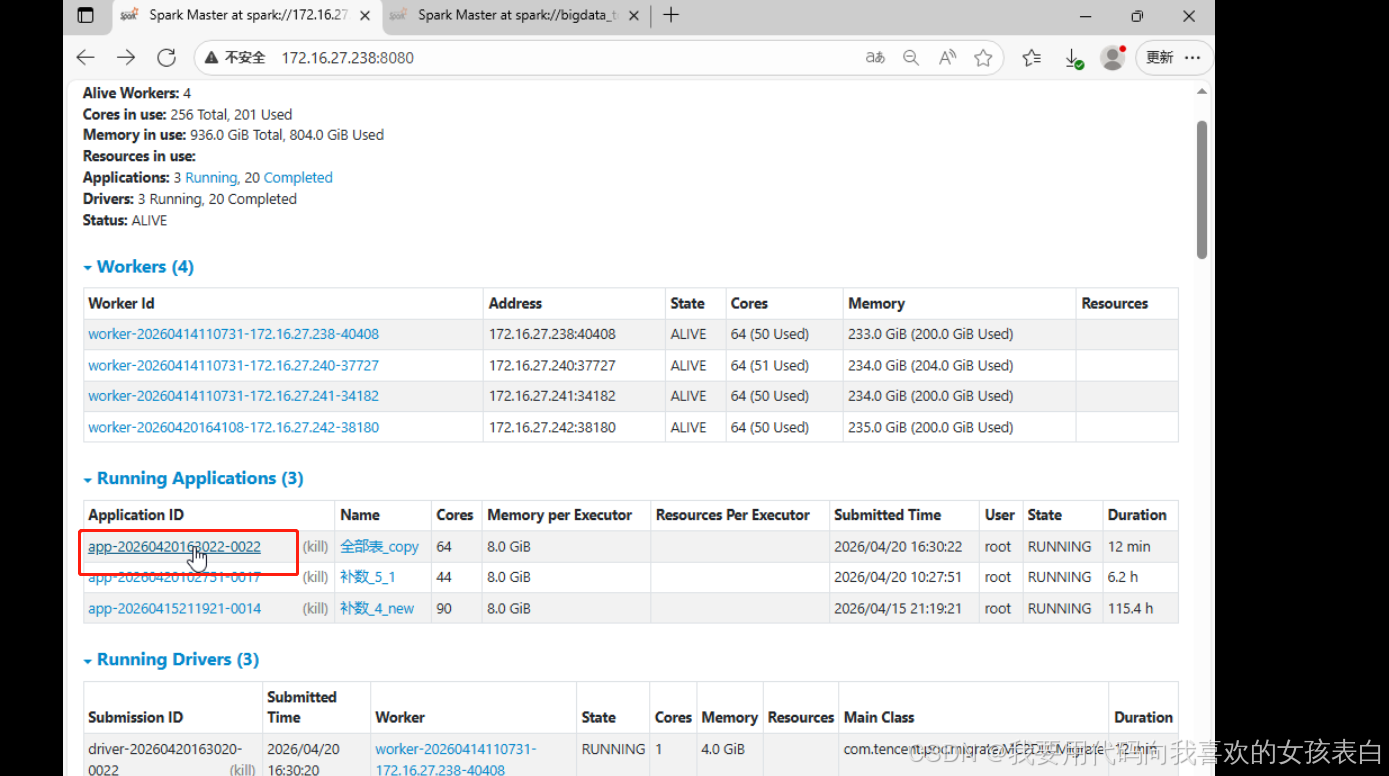The image size is (1389, 776).
Task: Go back to the previous page
Action: 86,58
